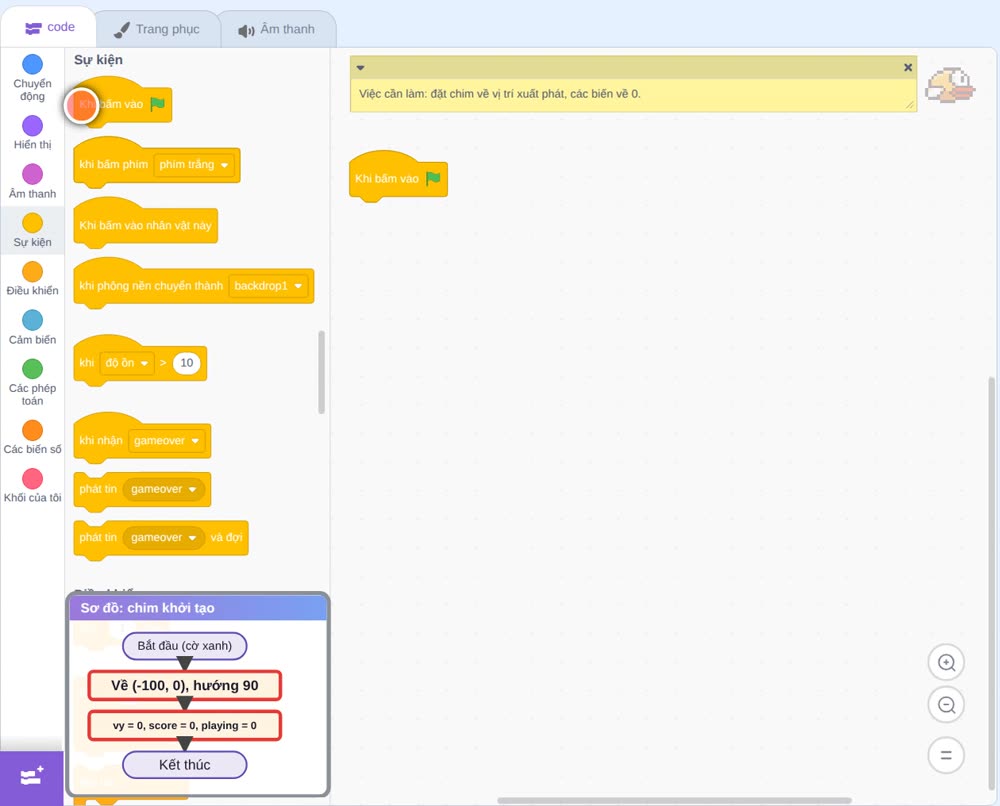Viewport: 1000px width, 806px height.
Task: Click the value 10 input field
Action: 186,363
